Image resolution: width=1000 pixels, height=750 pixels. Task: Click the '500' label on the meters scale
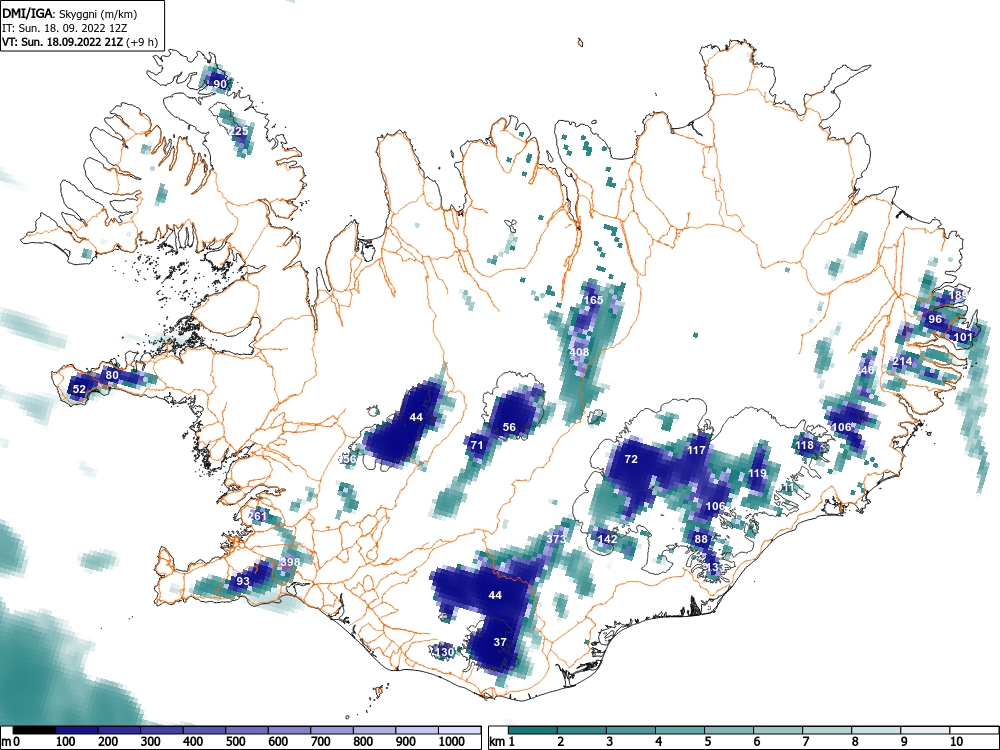point(235,742)
